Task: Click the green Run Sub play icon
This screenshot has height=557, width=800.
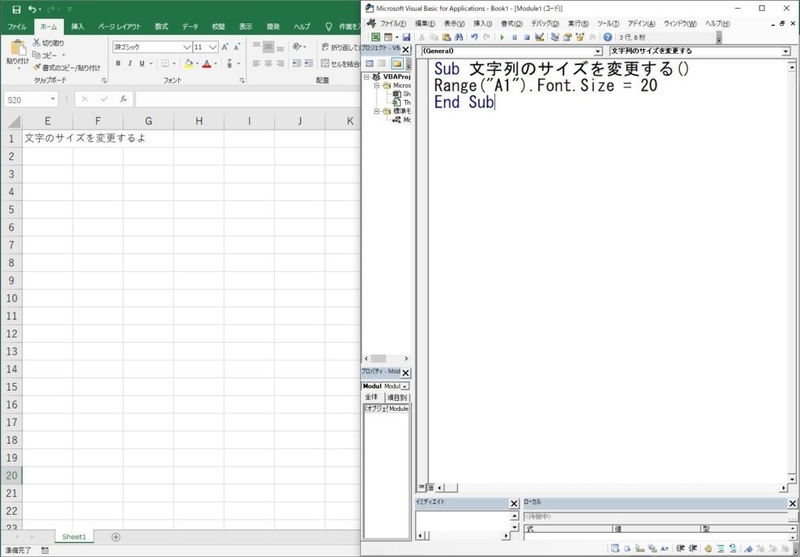Action: click(502, 37)
